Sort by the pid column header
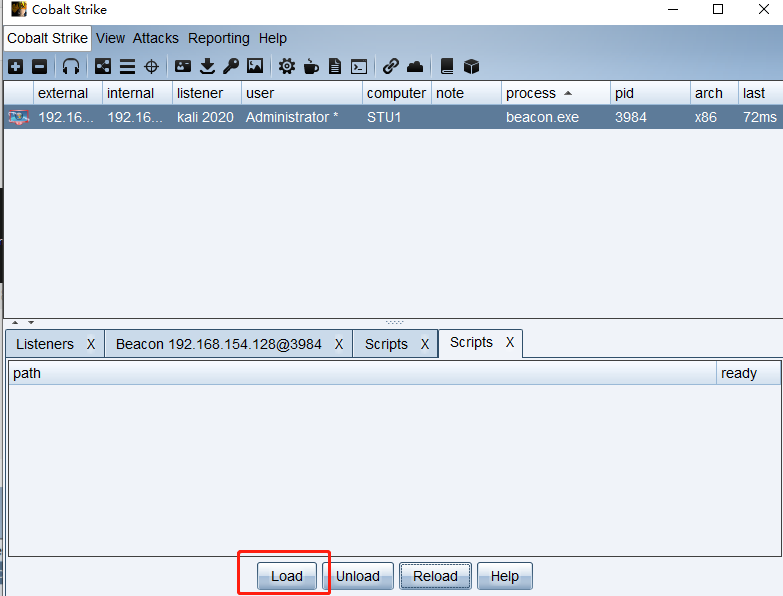 [x=650, y=93]
